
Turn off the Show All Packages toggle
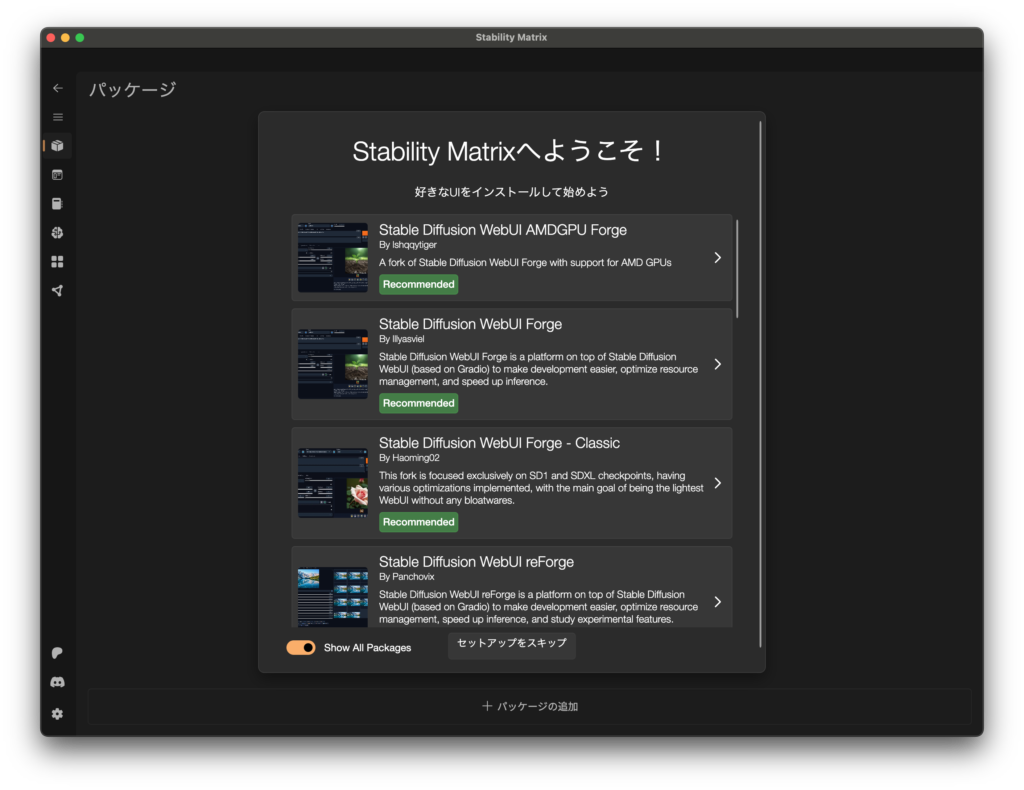300,648
